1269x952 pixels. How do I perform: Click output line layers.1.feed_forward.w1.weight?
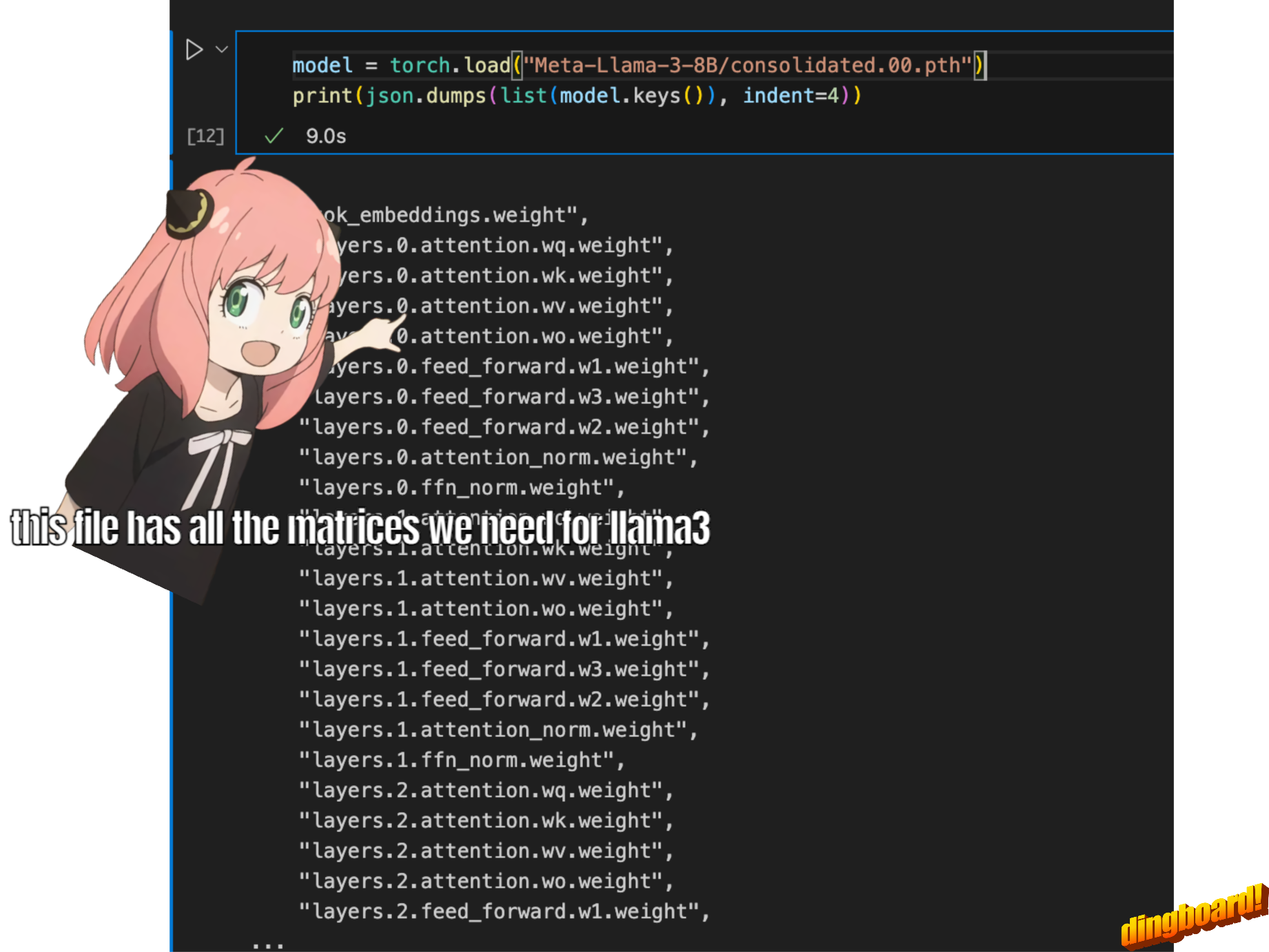(504, 639)
